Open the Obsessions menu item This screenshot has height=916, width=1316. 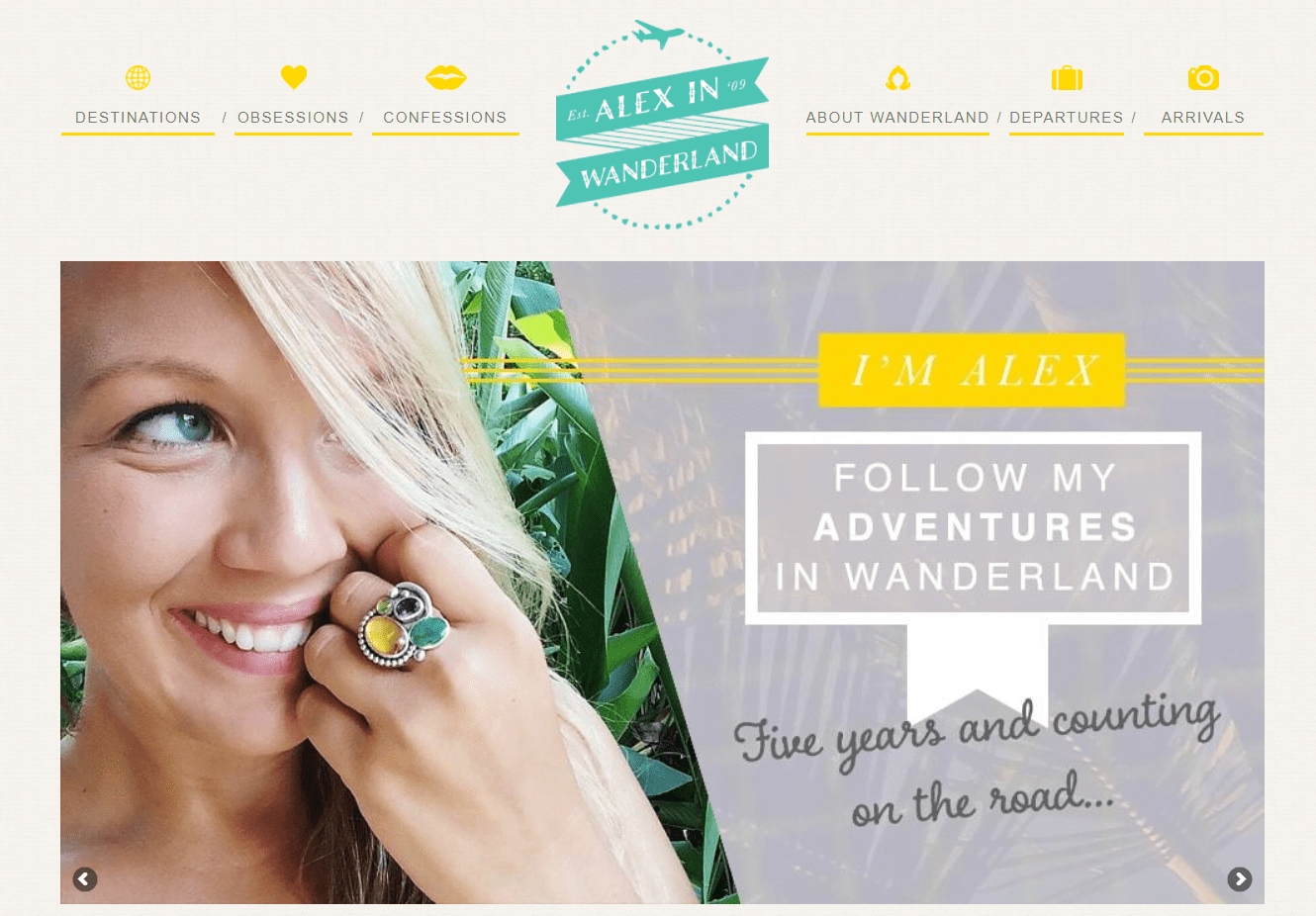click(x=293, y=118)
